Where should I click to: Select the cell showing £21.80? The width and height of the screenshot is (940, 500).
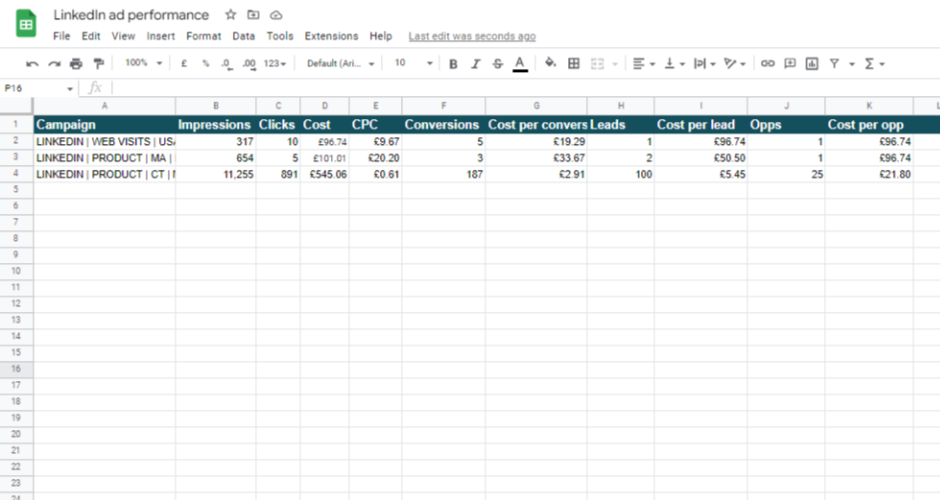(x=869, y=174)
